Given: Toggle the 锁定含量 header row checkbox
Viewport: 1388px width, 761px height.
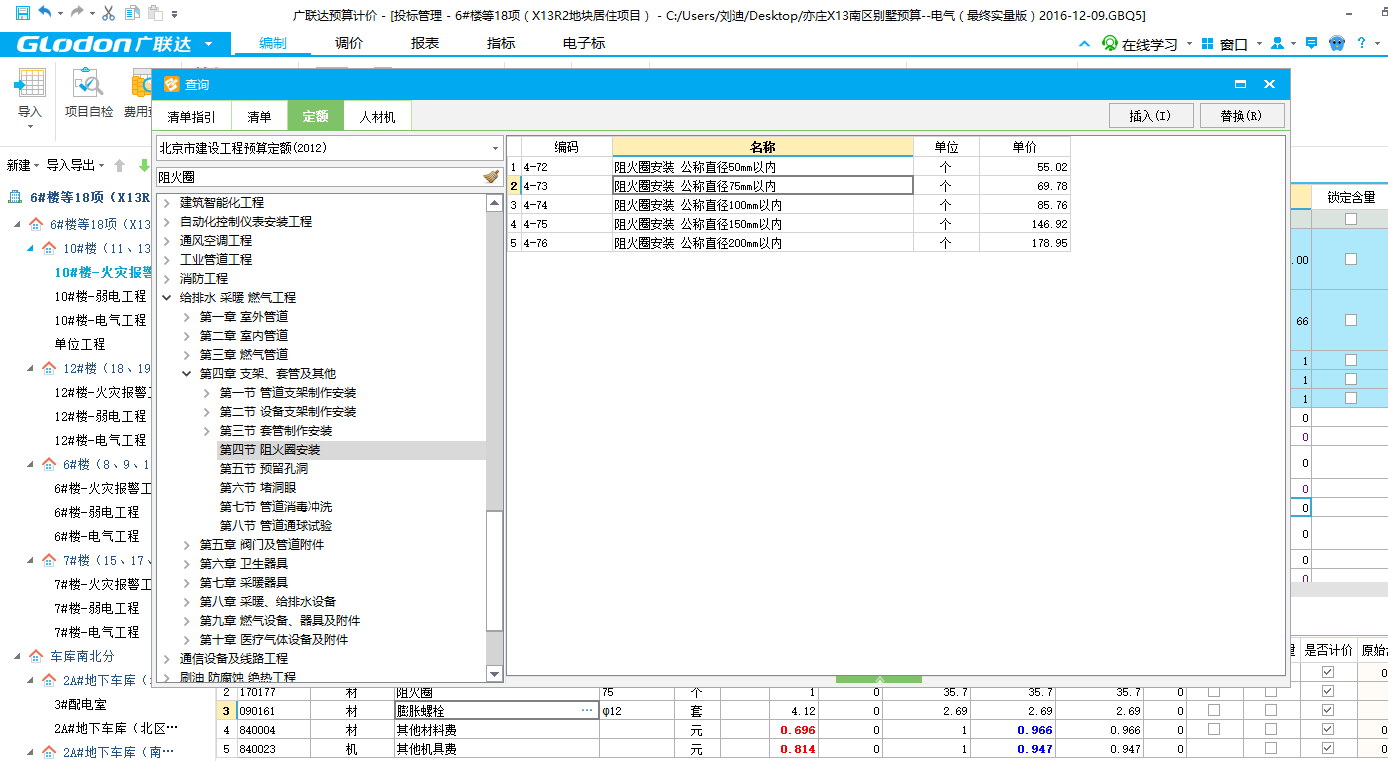Looking at the screenshot, I should [1351, 219].
